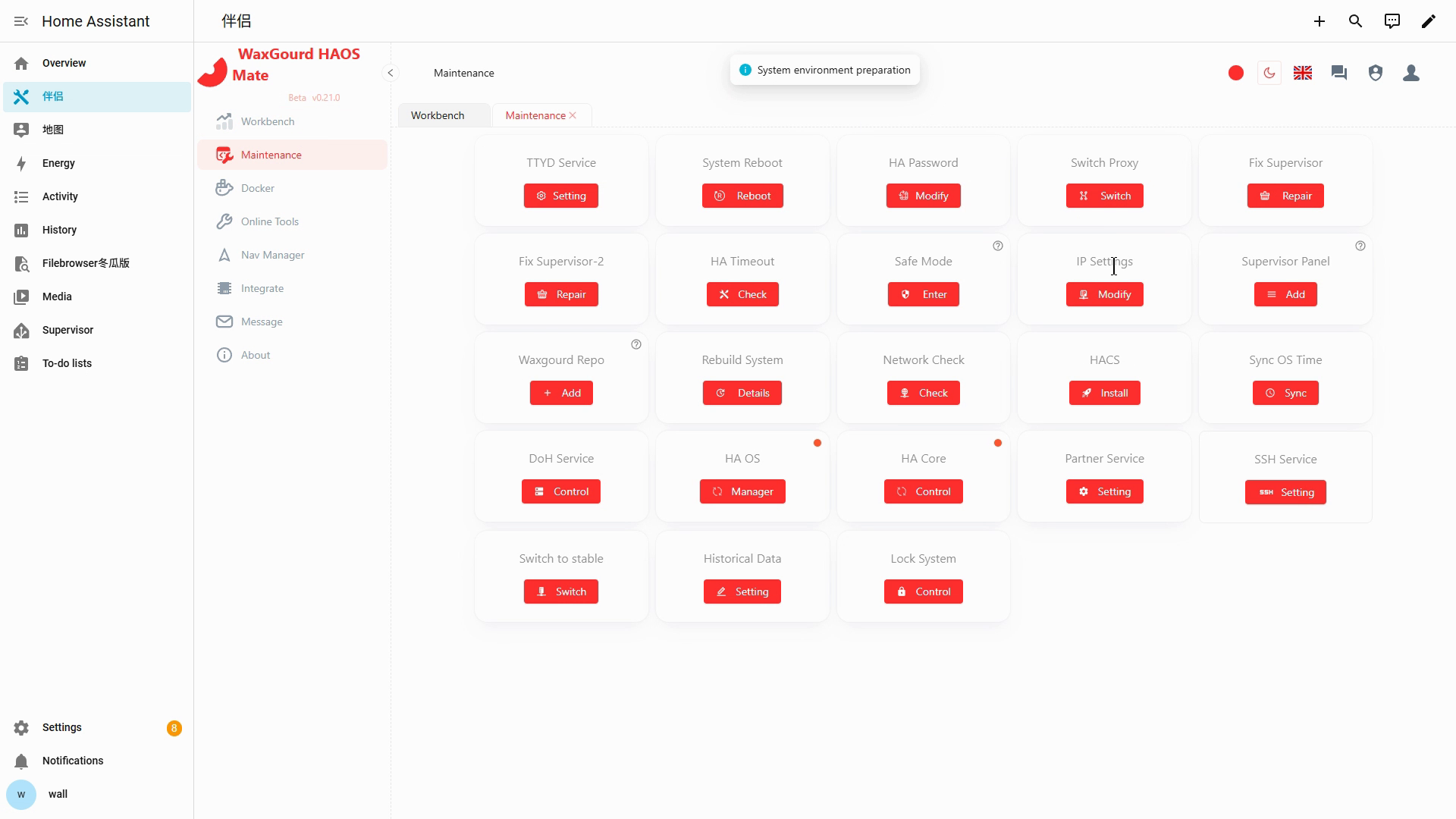
Task: Click HA Timeout Check button
Action: pos(742,294)
